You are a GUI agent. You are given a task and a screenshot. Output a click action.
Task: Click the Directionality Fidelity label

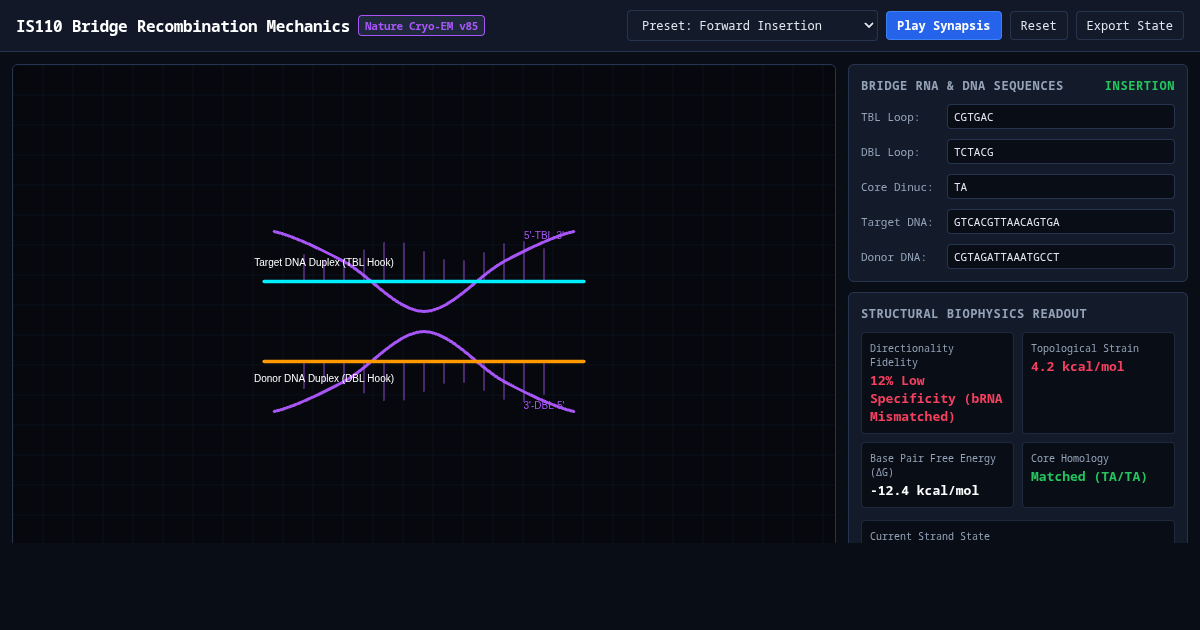[912, 356]
